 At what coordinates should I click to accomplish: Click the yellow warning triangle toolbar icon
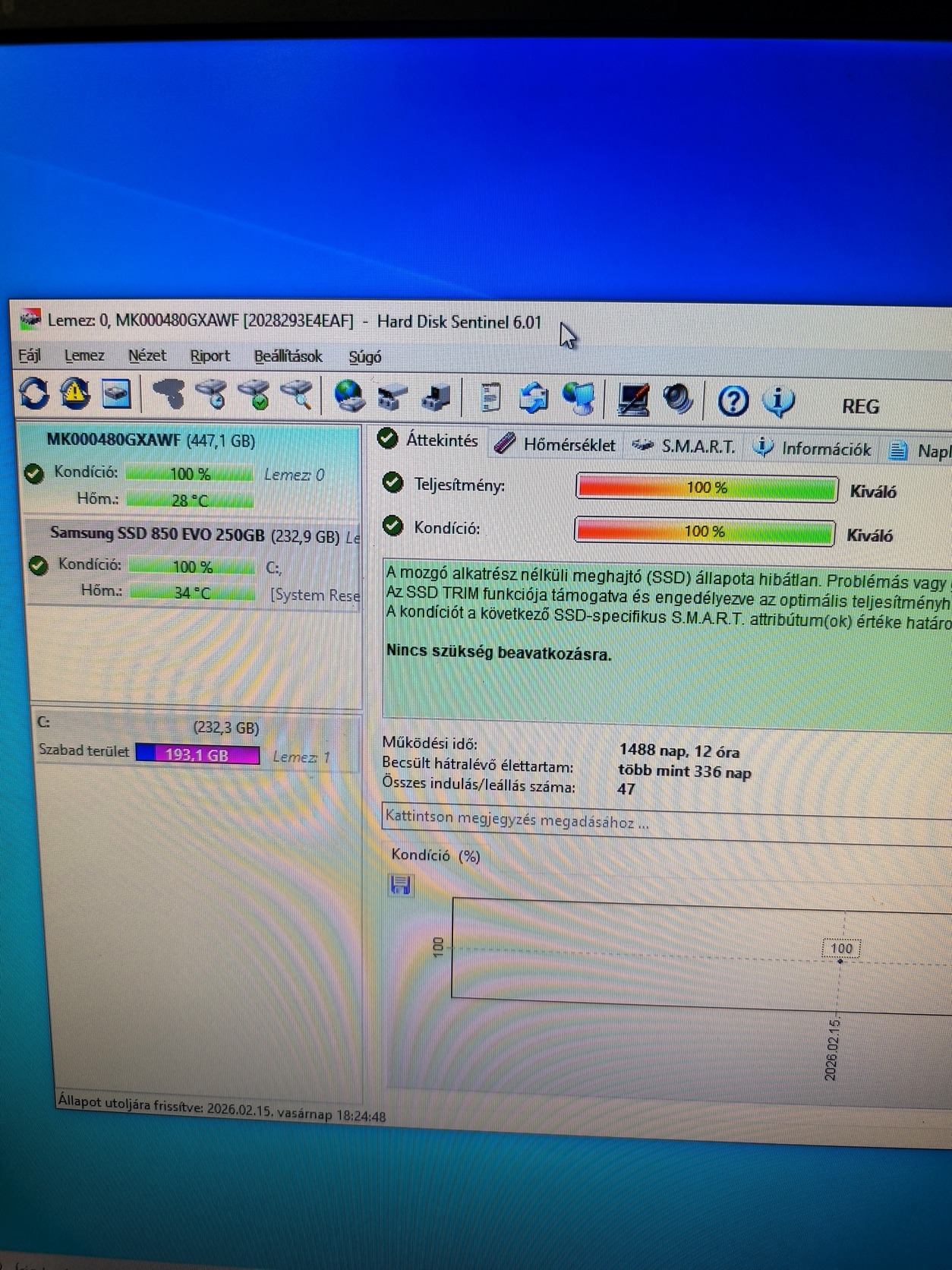click(75, 393)
